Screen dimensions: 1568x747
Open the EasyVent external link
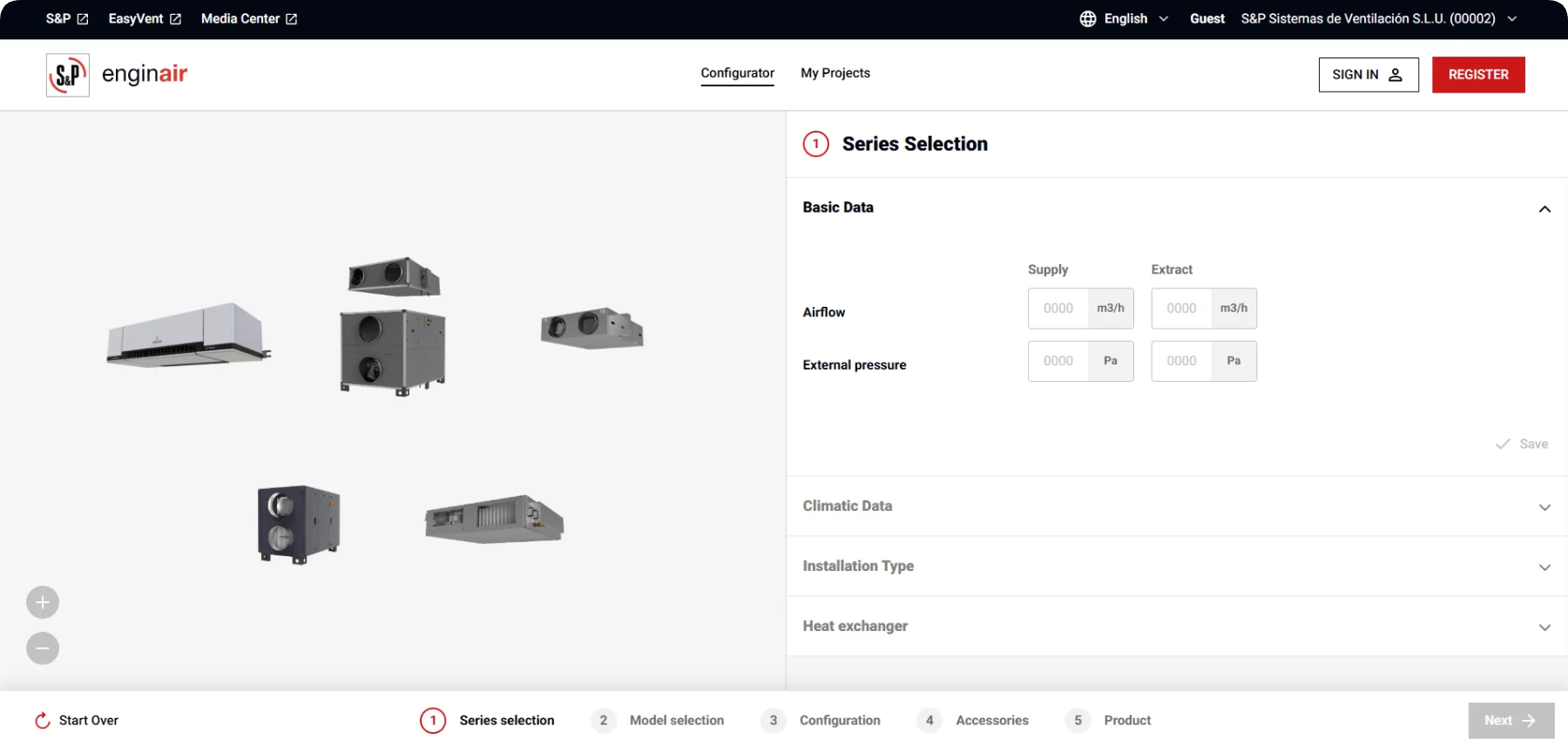click(x=145, y=19)
